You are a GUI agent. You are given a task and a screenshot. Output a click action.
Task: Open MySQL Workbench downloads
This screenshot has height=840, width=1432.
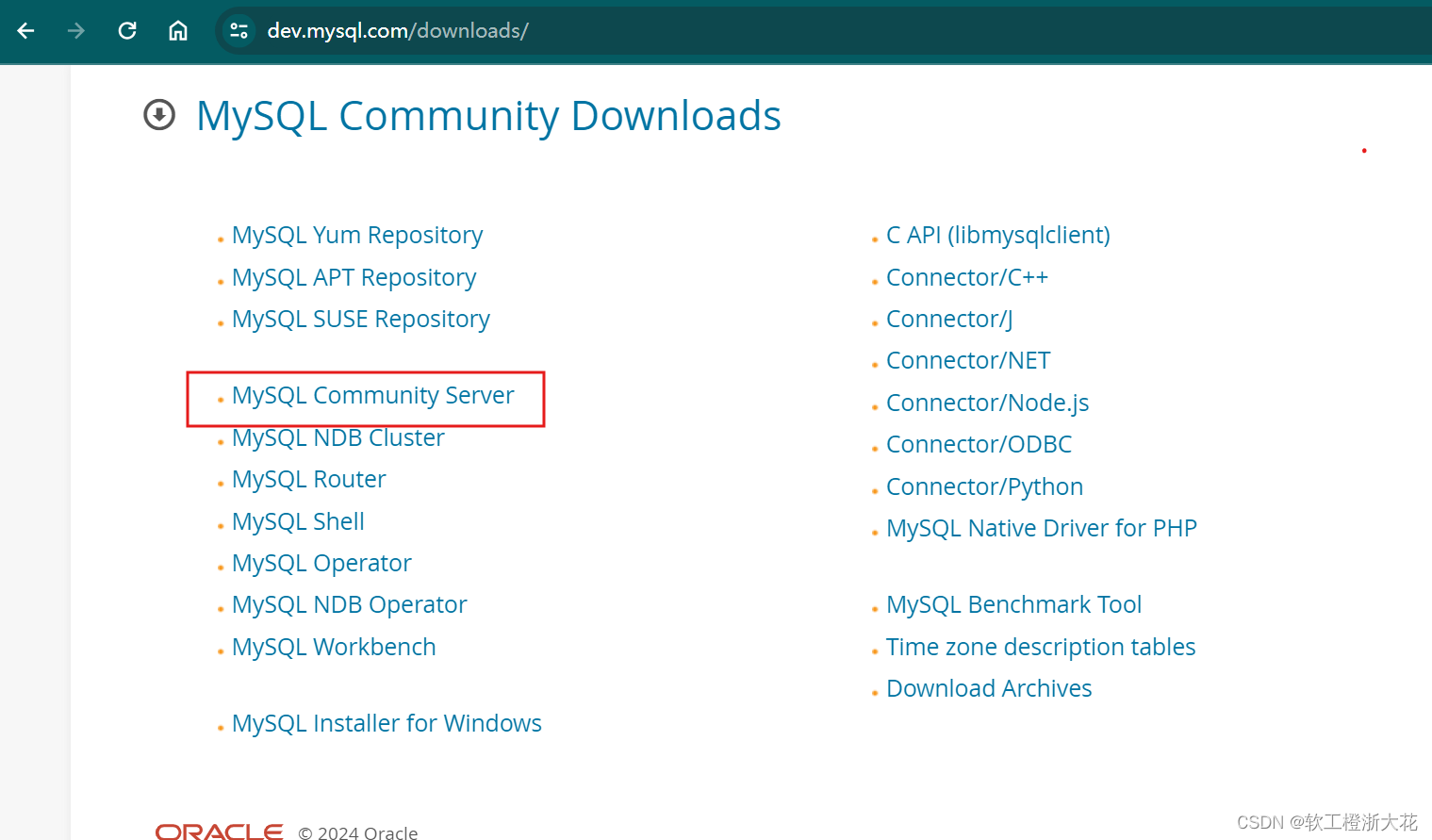tap(334, 647)
